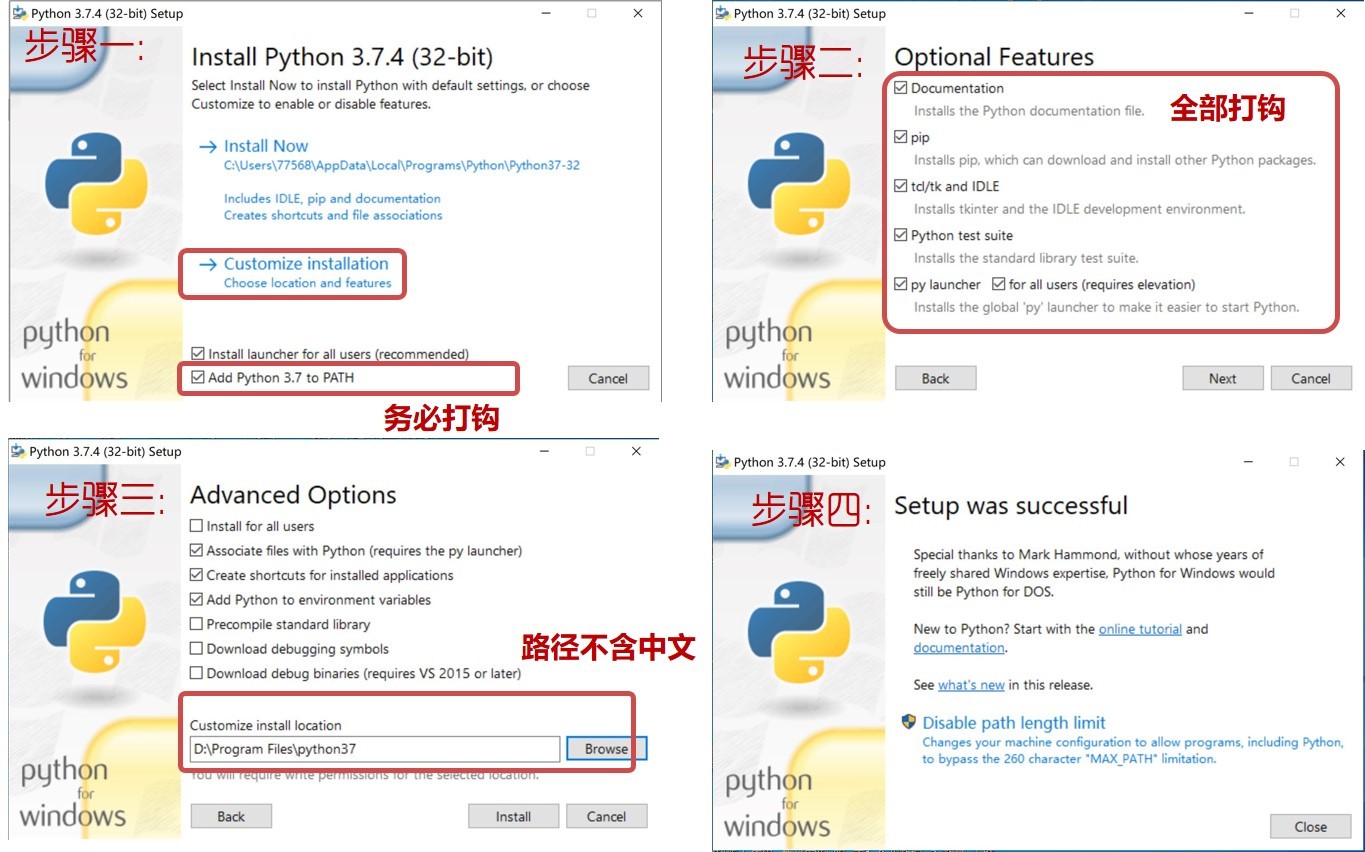Click the "Special thanks to Mark Hammond" paragraph

(1094, 573)
